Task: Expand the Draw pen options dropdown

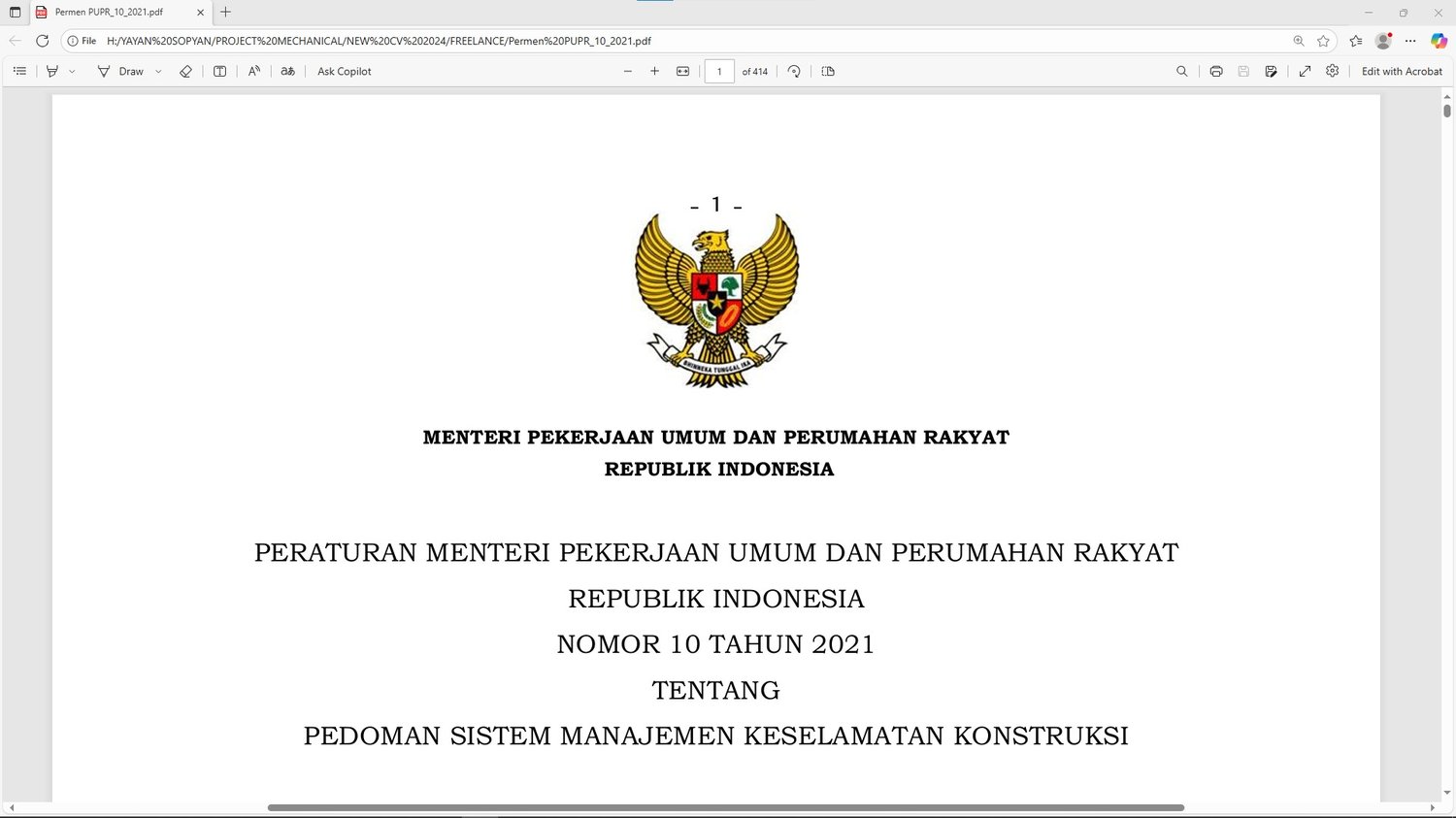Action: click(x=158, y=71)
